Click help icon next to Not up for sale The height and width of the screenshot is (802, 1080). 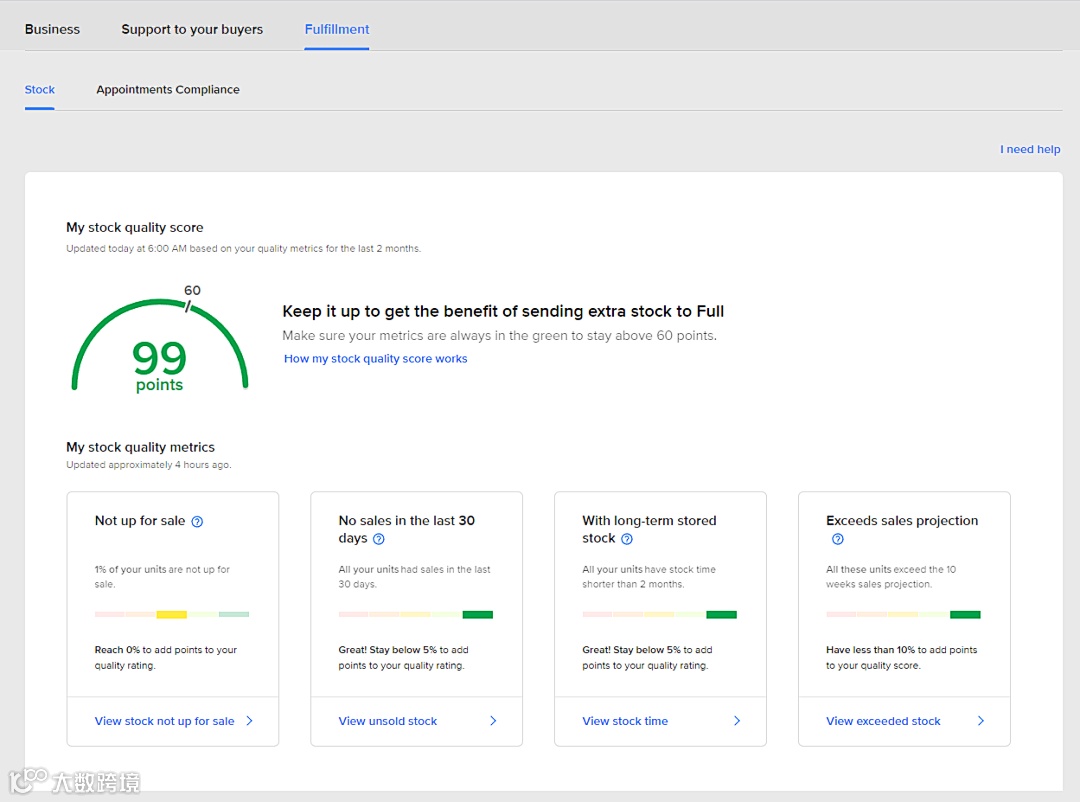coord(197,521)
